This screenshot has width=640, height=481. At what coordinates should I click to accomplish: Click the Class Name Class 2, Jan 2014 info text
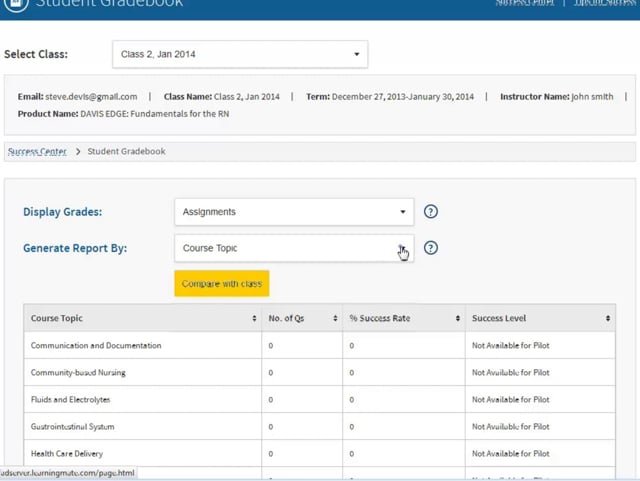pos(222,97)
